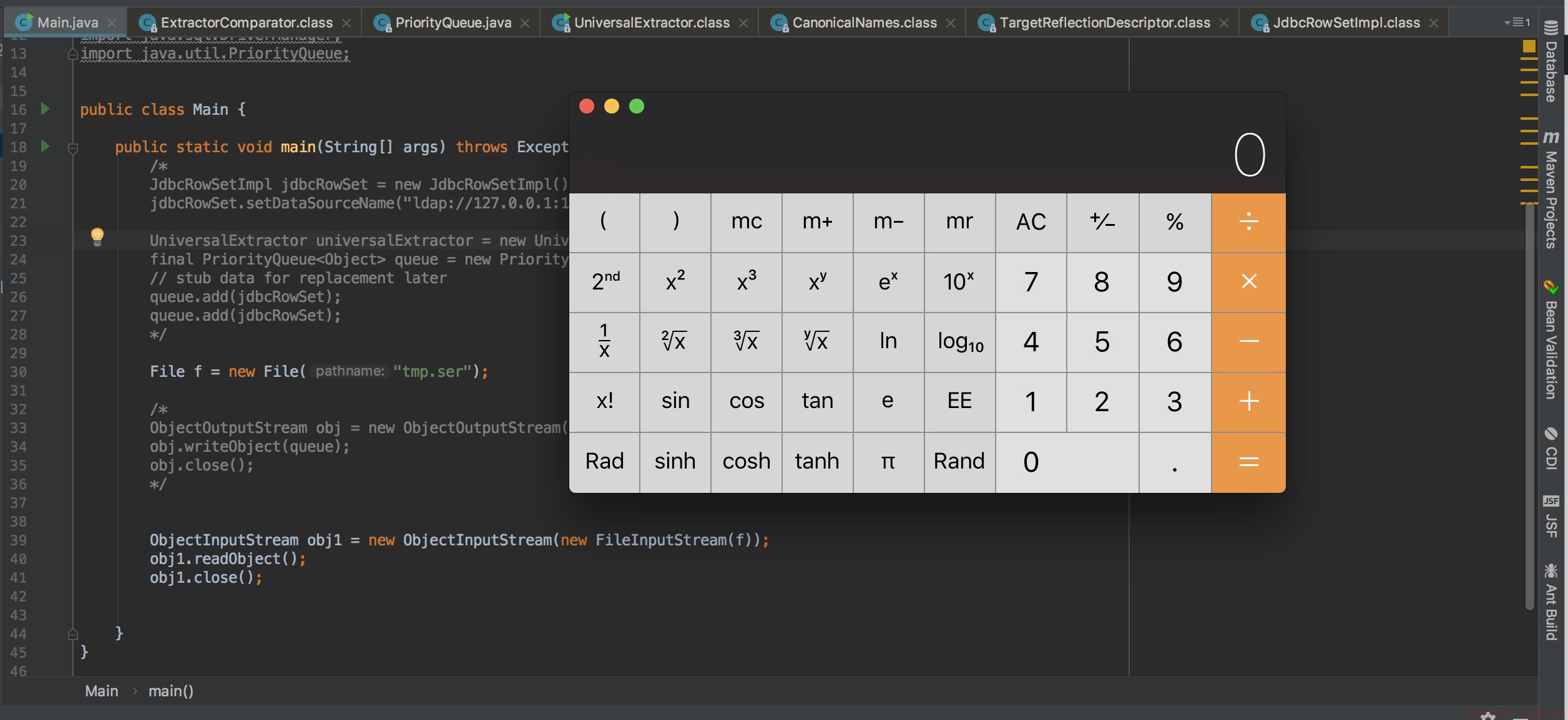Click the mr memory recall key
1568x720 pixels.
(x=959, y=222)
